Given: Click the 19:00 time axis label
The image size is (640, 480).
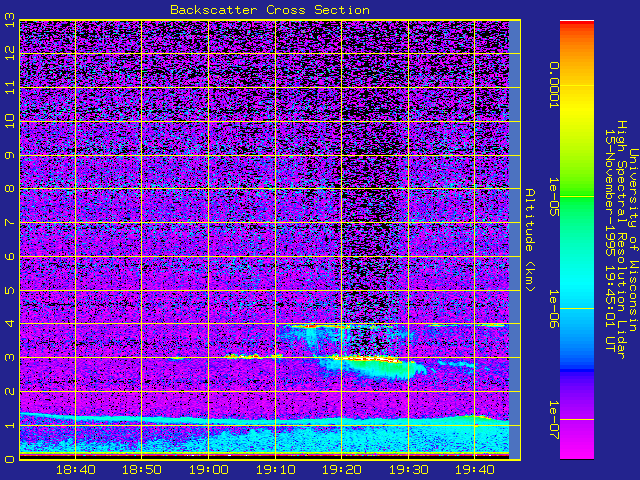Looking at the screenshot, I should click(208, 470).
